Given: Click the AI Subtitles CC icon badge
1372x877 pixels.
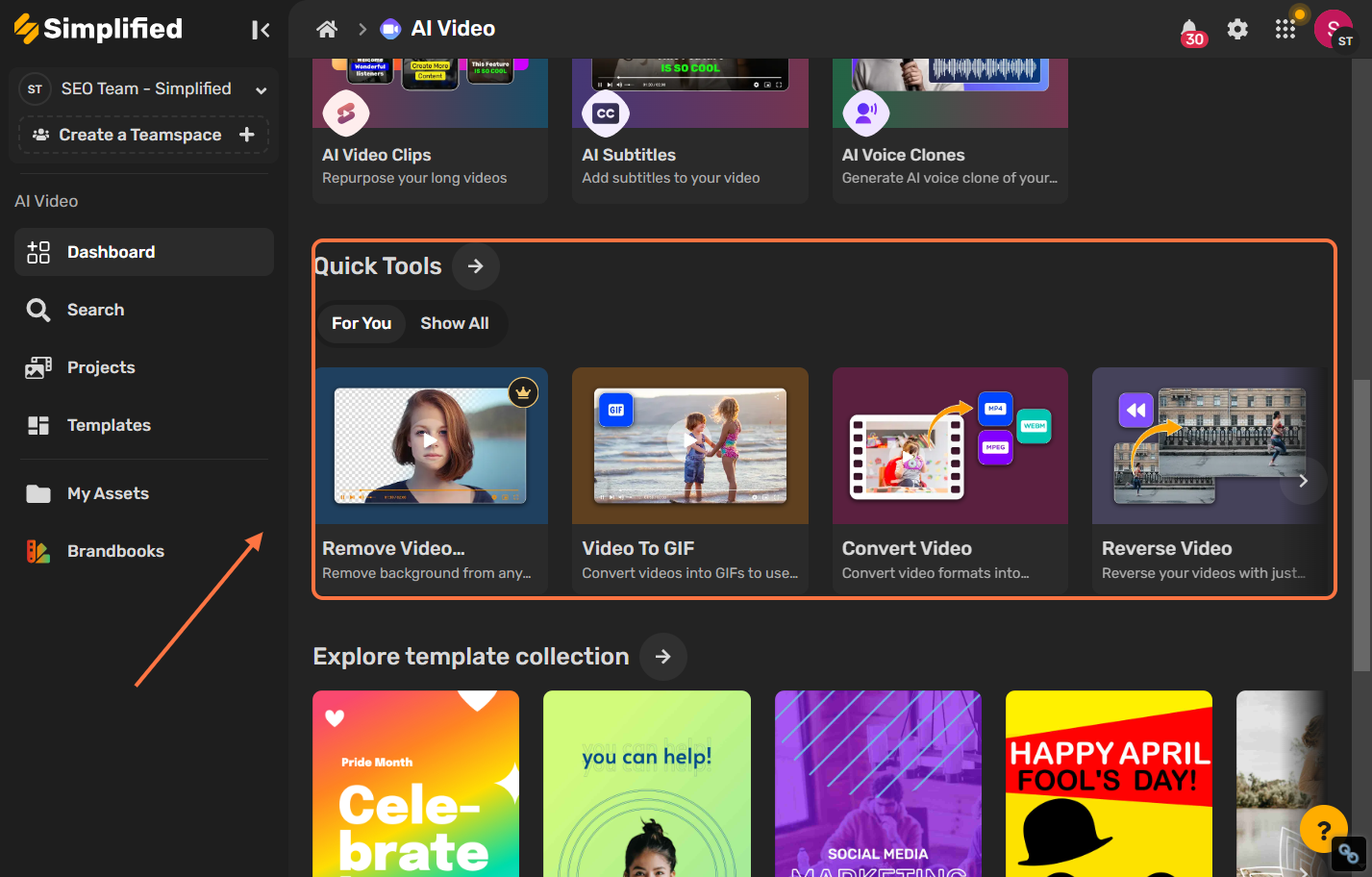Looking at the screenshot, I should tap(606, 113).
